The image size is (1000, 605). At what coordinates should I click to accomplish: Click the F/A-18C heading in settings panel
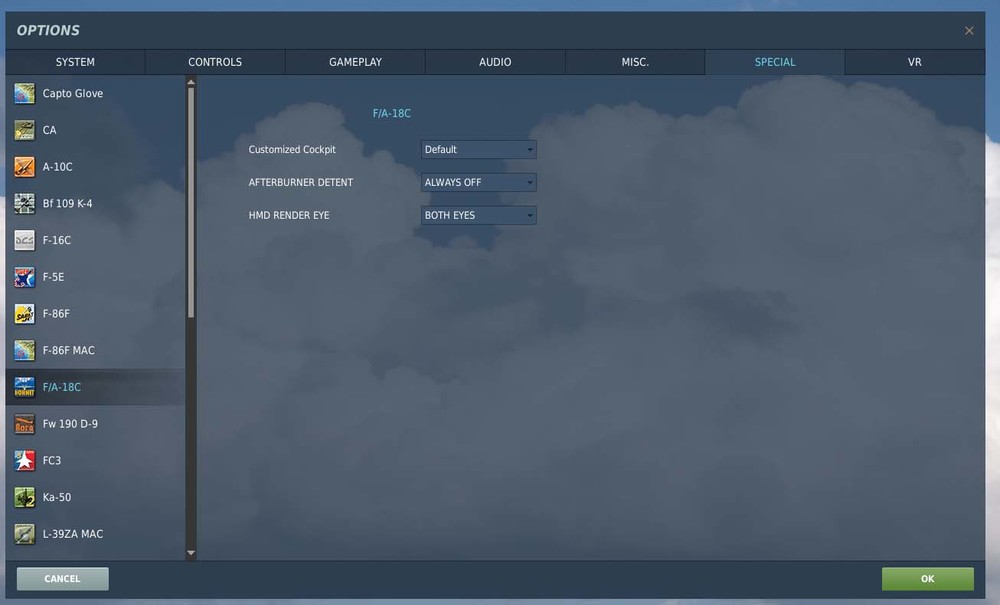(392, 113)
